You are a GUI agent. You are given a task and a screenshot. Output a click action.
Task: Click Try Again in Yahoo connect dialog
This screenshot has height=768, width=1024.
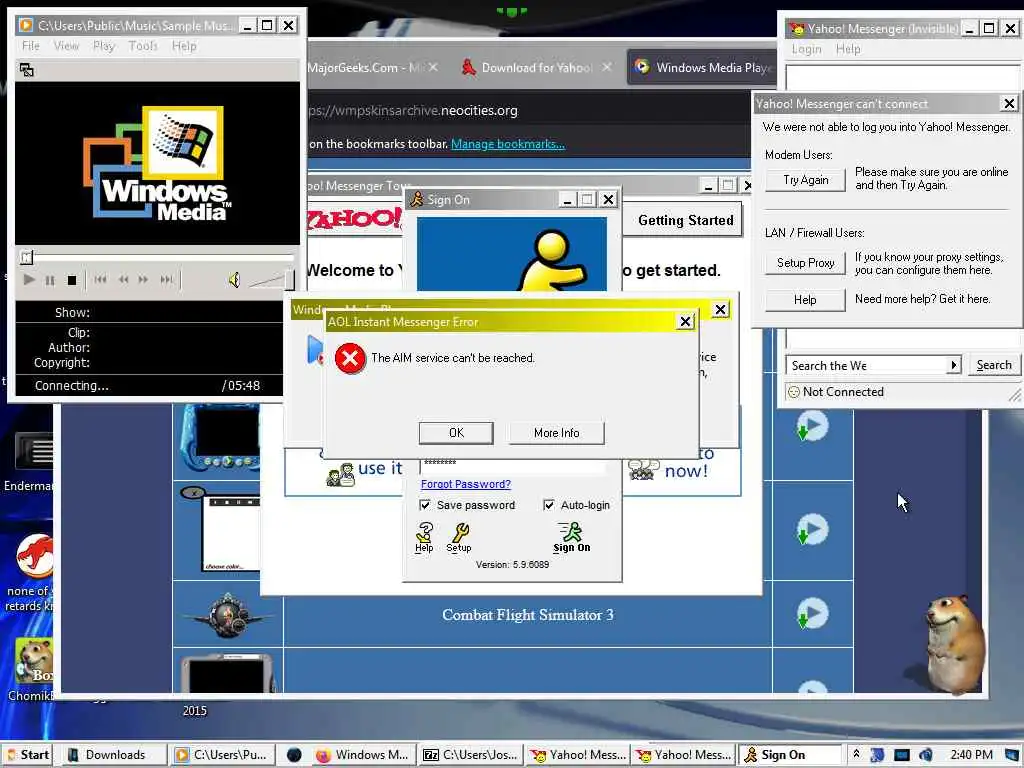pyautogui.click(x=806, y=180)
